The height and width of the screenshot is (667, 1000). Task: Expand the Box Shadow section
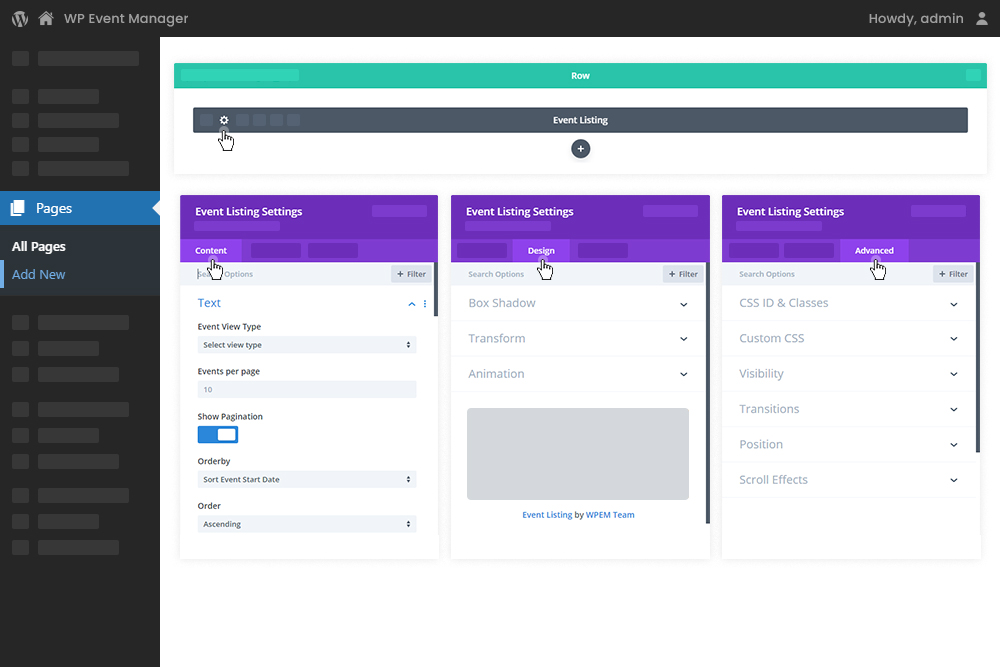pos(578,303)
